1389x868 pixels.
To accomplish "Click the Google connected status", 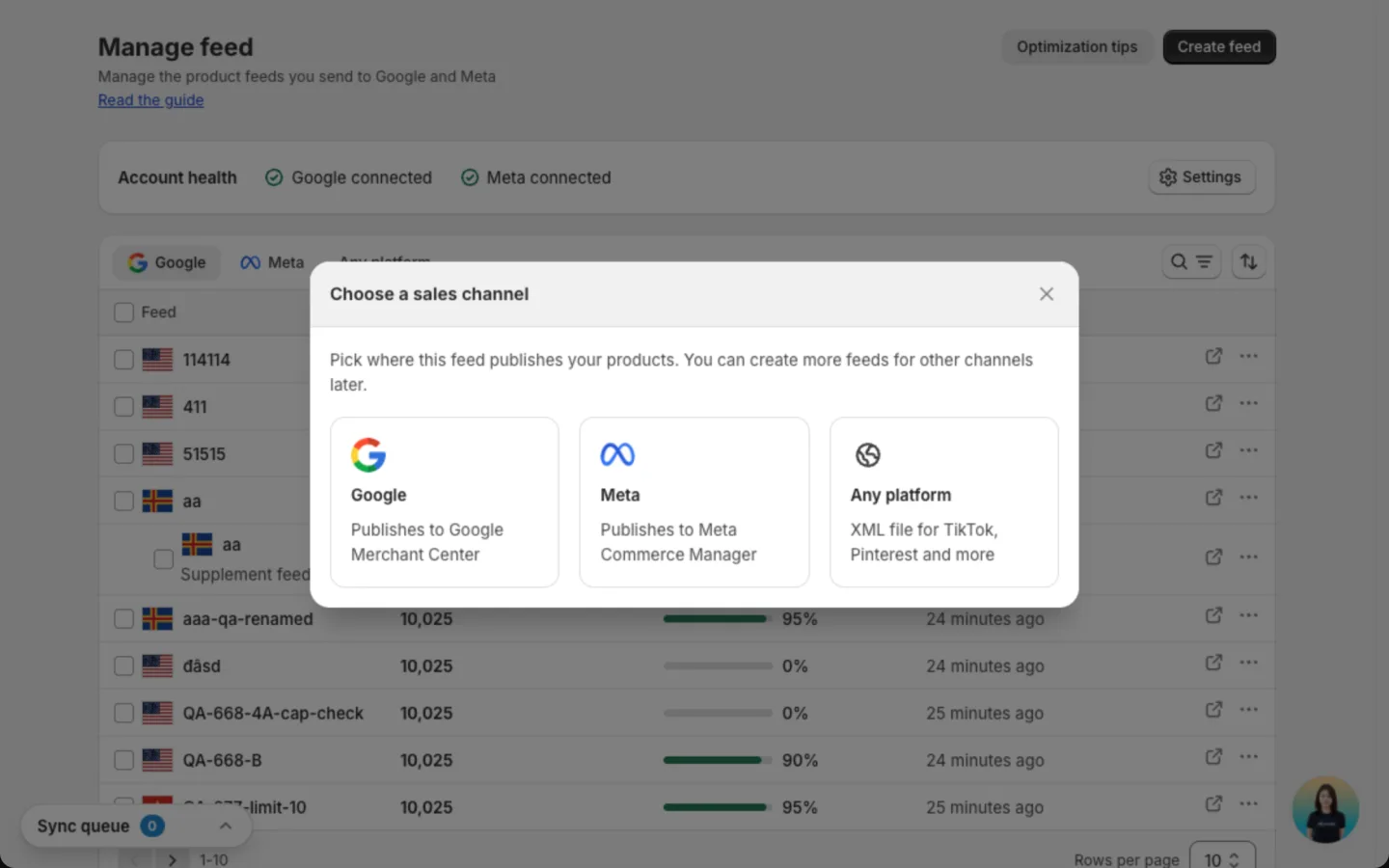I will [x=348, y=177].
